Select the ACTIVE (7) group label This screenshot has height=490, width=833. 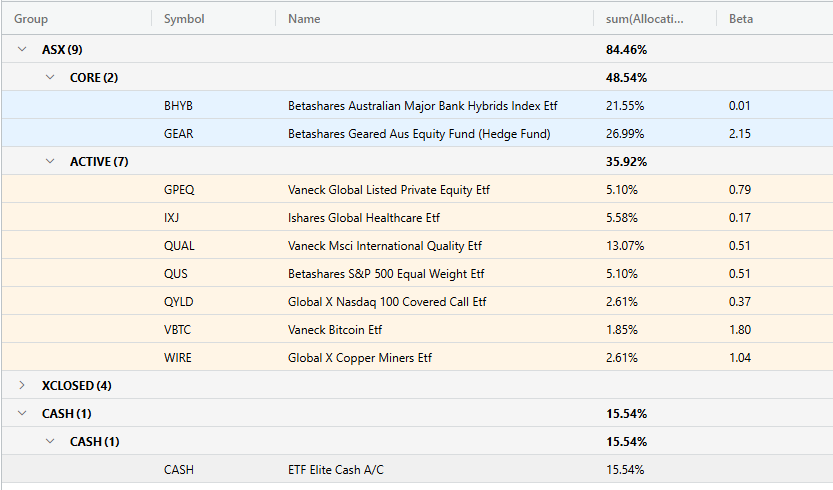coord(99,162)
